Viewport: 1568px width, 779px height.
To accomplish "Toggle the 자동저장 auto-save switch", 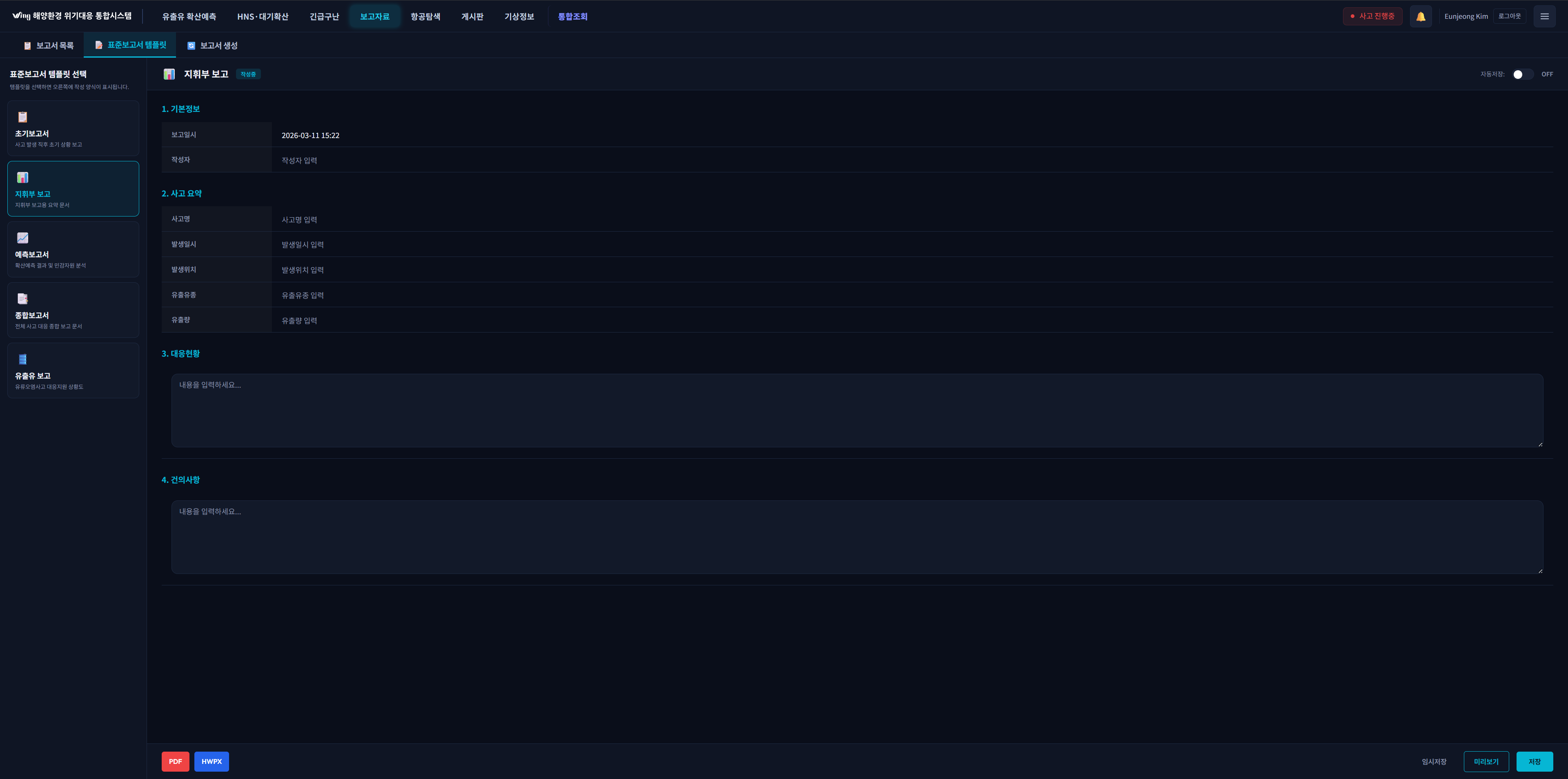I will (1522, 74).
